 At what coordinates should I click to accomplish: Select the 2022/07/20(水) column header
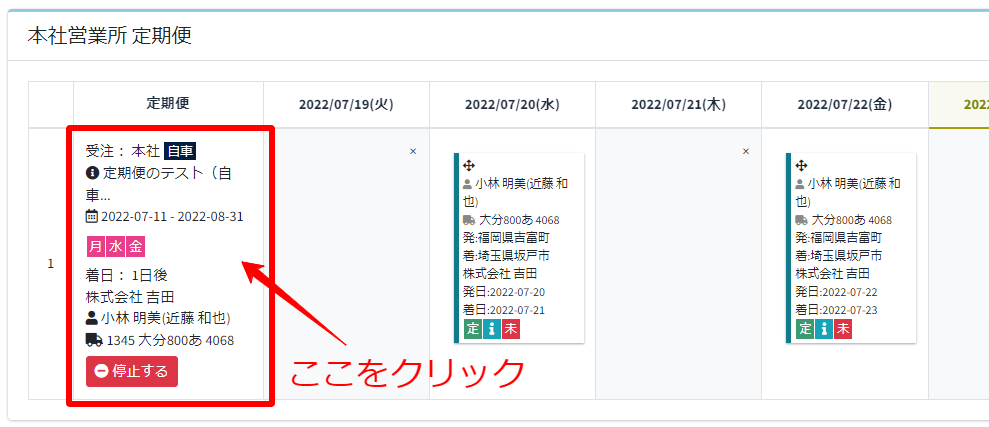(512, 104)
